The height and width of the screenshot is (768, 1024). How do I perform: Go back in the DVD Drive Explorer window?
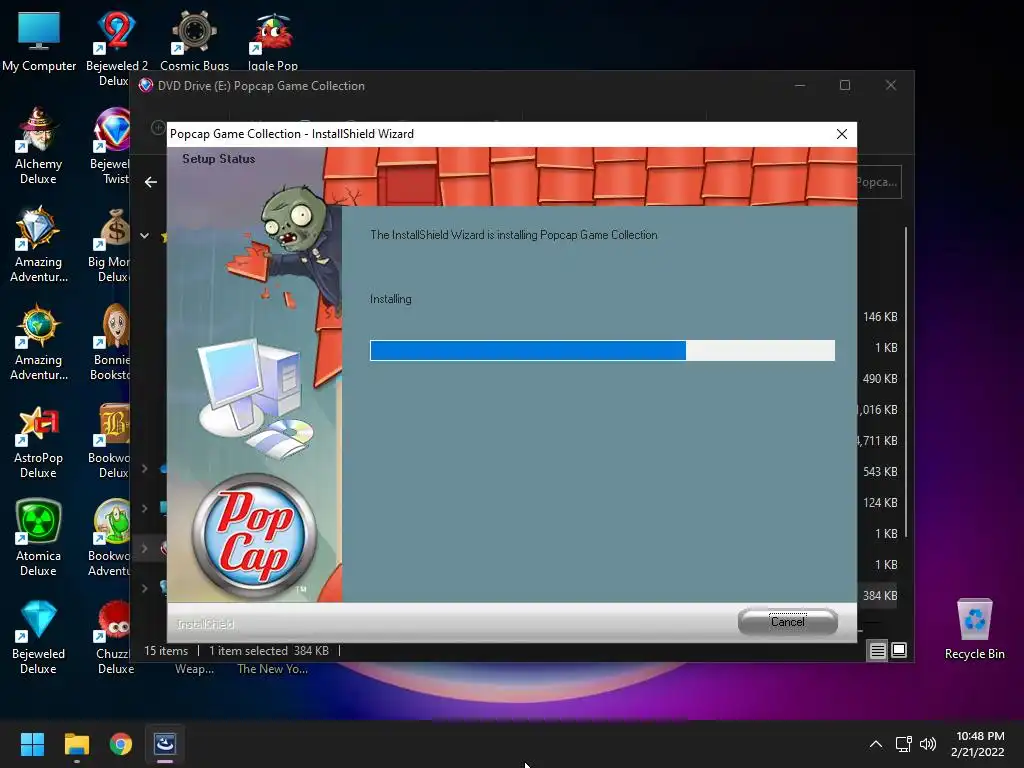tap(151, 182)
